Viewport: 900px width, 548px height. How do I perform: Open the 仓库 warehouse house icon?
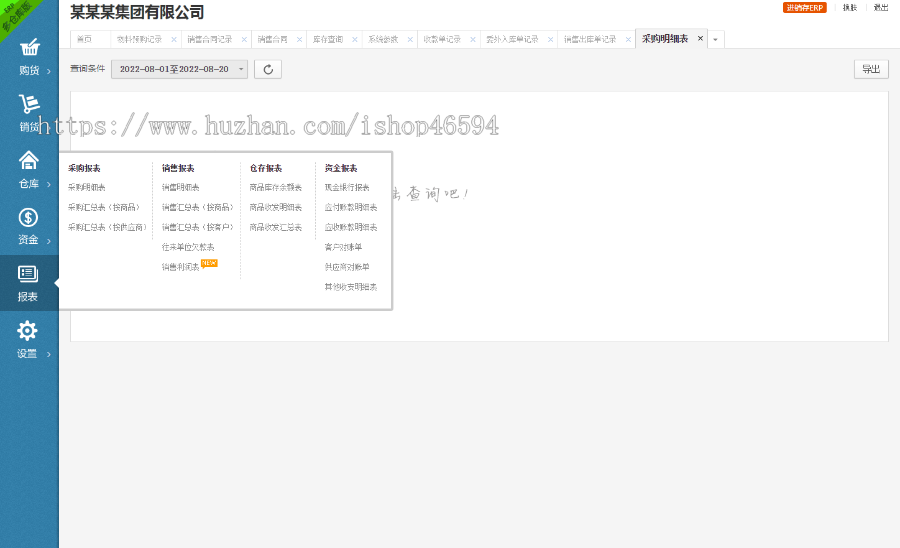click(29, 160)
